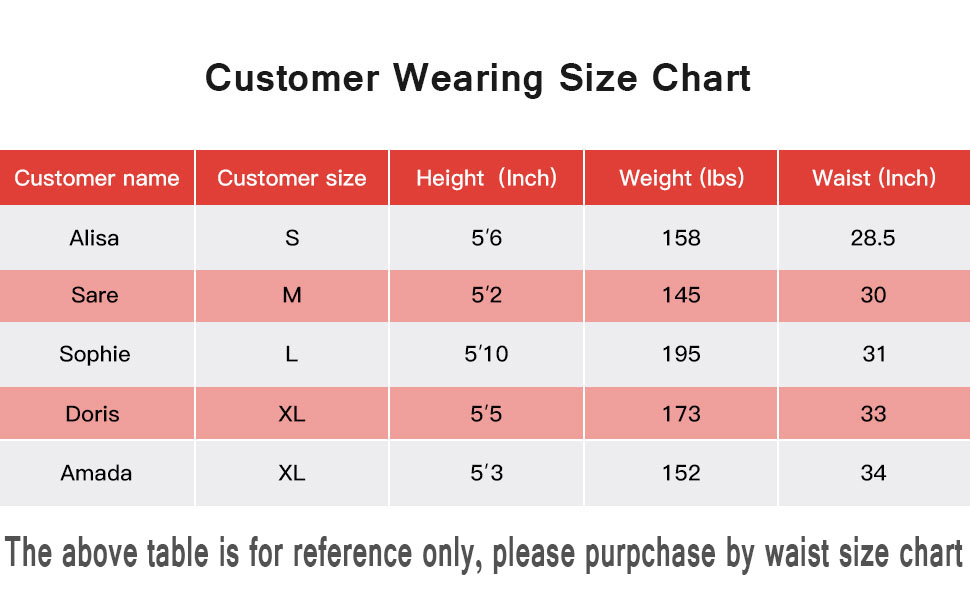Click the Customer size column header
The image size is (970, 600).
pyautogui.click(x=292, y=178)
